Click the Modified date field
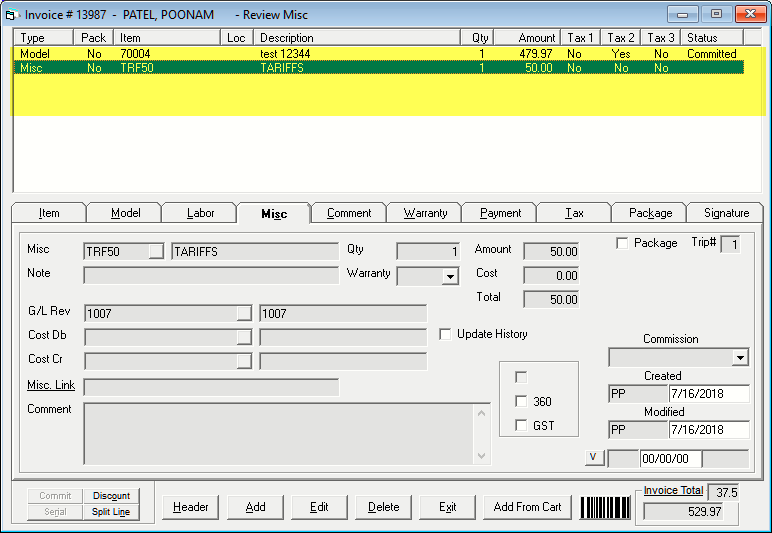 pyautogui.click(x=709, y=430)
